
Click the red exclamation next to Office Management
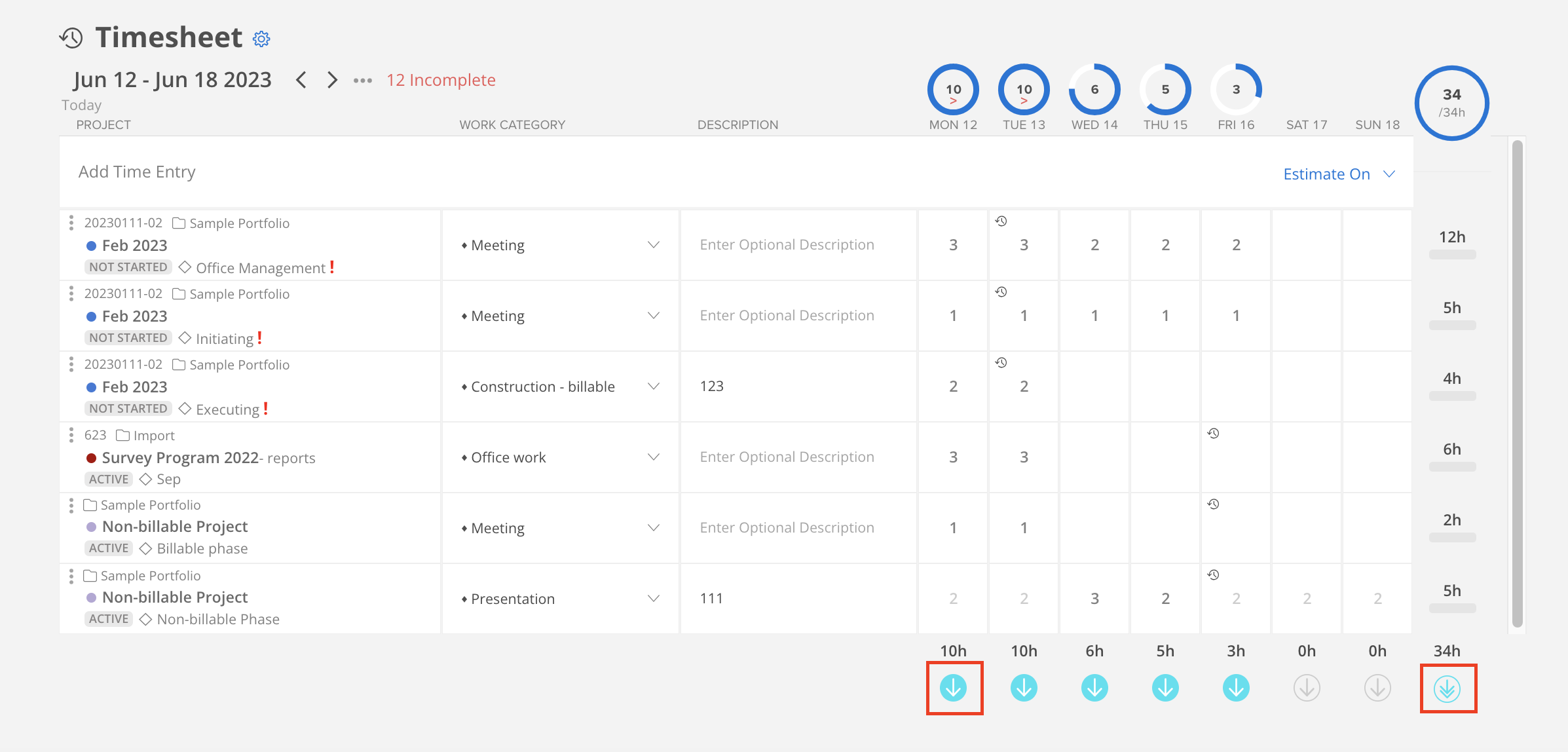(x=331, y=267)
